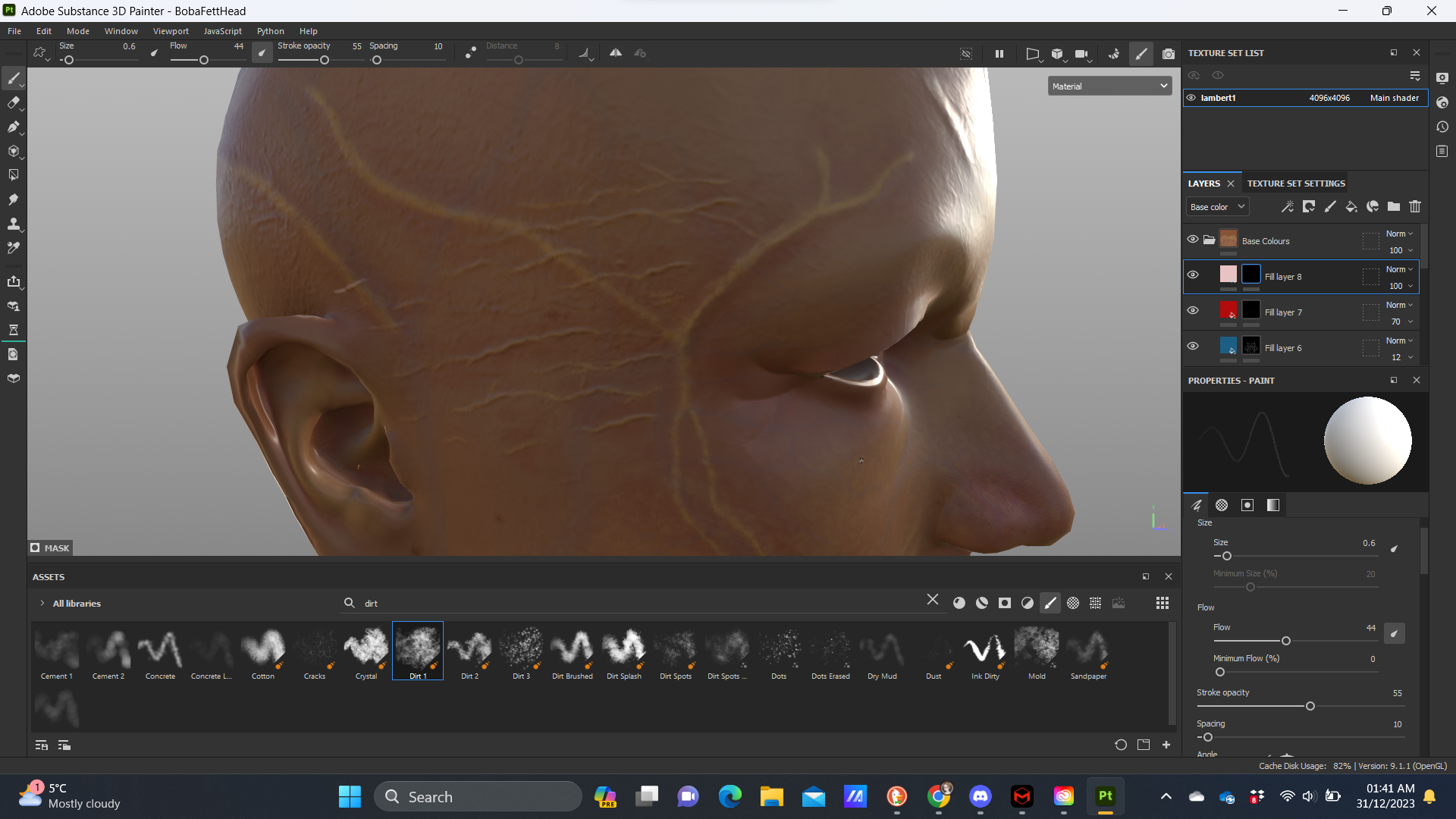Open the Python menu
The height and width of the screenshot is (819, 1456).
(x=270, y=31)
